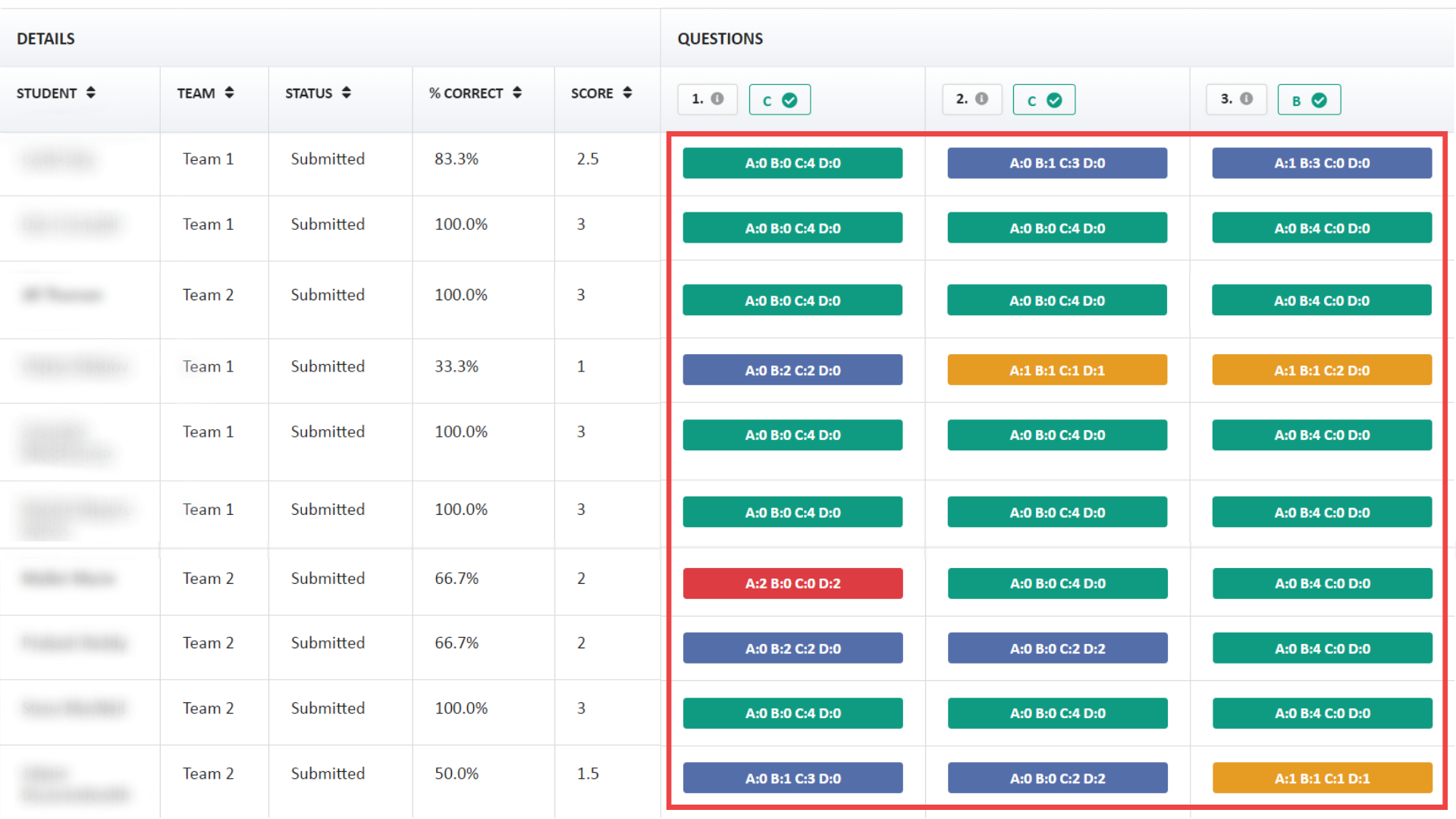
Task: Click the orange A:1 B:1 C:1 D:1 badge
Action: click(x=1056, y=370)
